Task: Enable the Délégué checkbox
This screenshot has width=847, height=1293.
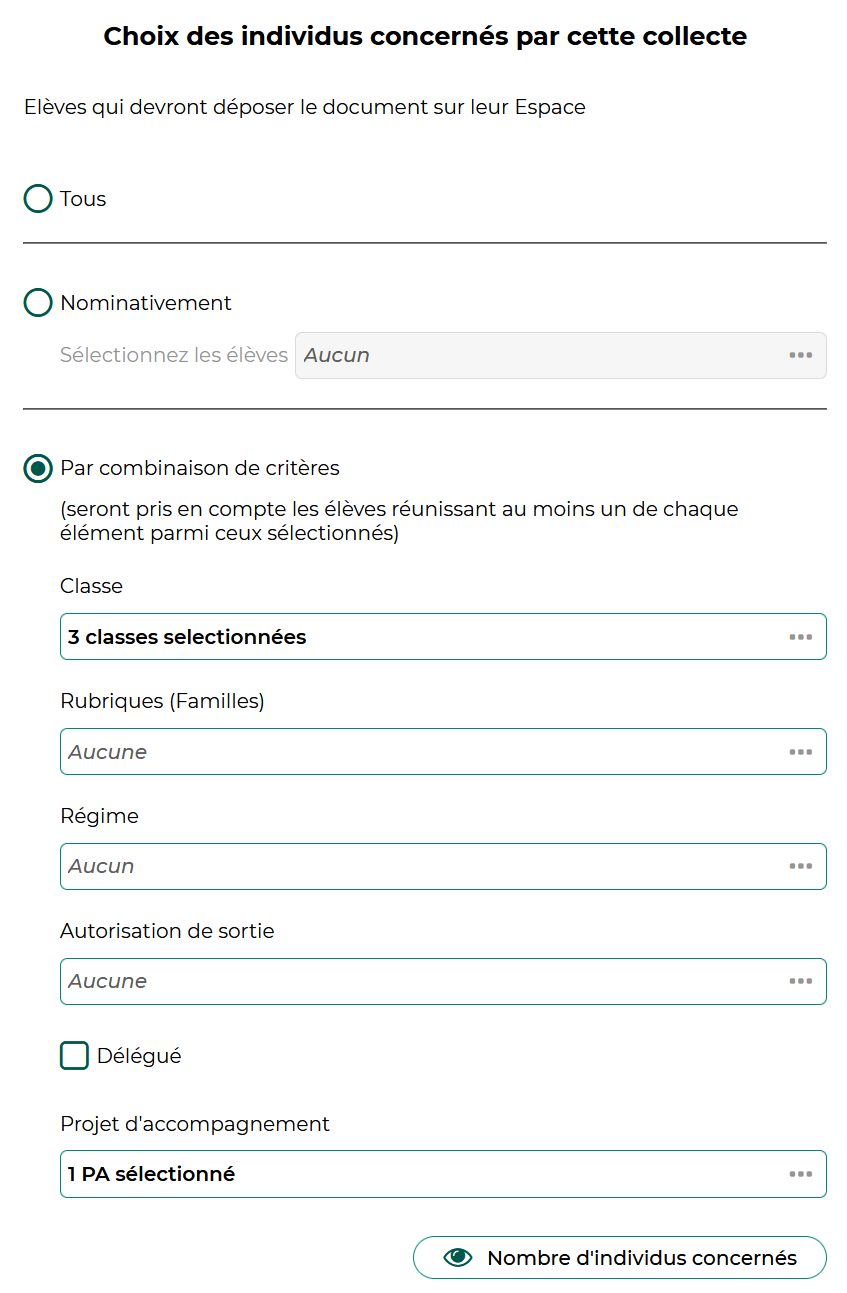Action: click(74, 1056)
